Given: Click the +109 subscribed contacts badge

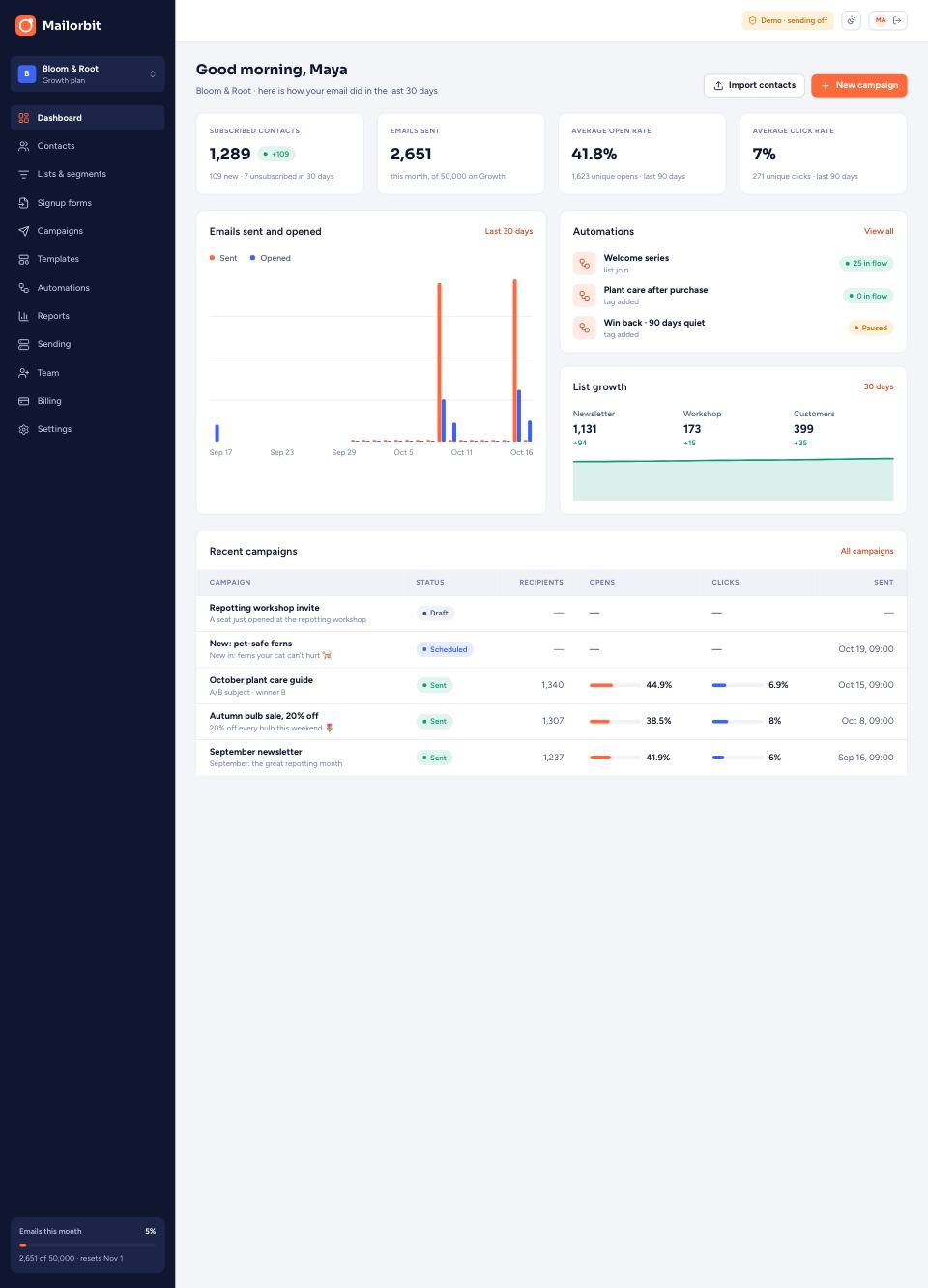Looking at the screenshot, I should pos(276,154).
